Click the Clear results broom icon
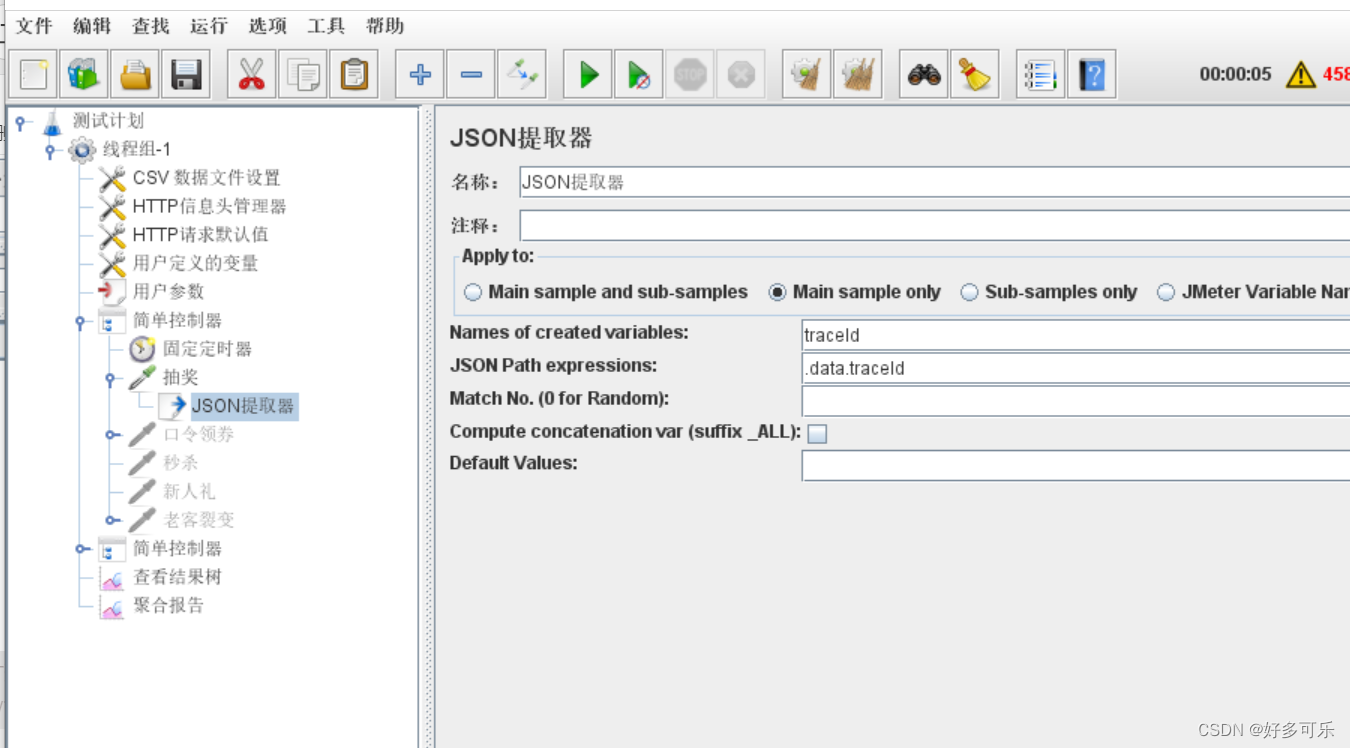Image resolution: width=1350 pixels, height=748 pixels. [806, 74]
